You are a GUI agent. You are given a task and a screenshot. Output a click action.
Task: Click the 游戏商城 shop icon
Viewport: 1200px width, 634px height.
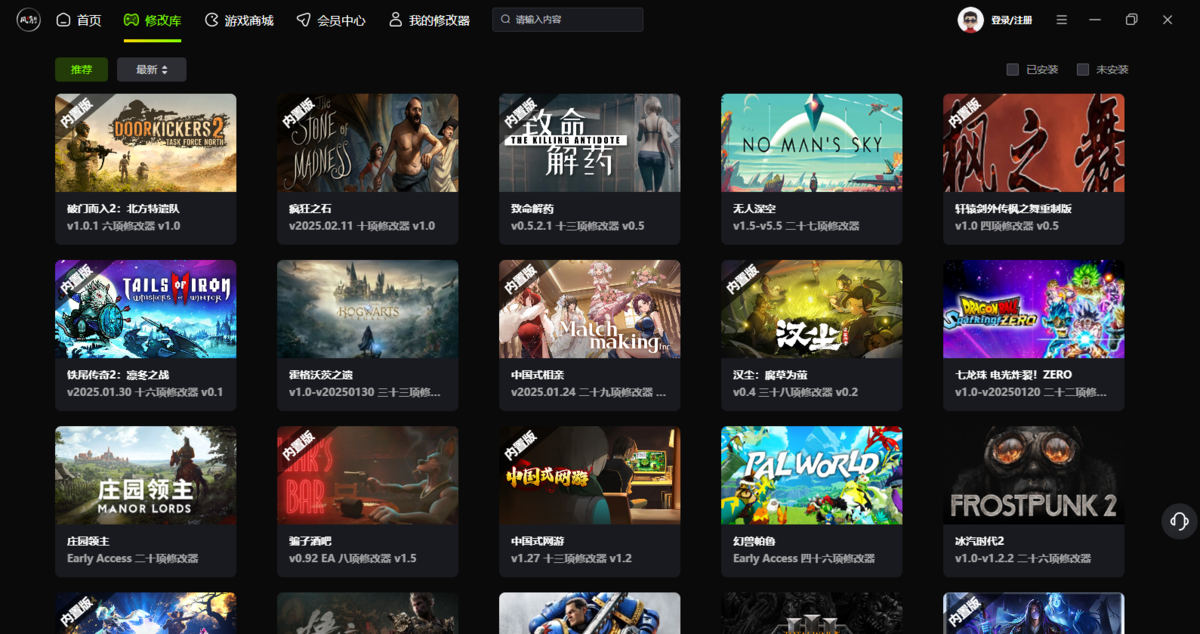coord(211,20)
